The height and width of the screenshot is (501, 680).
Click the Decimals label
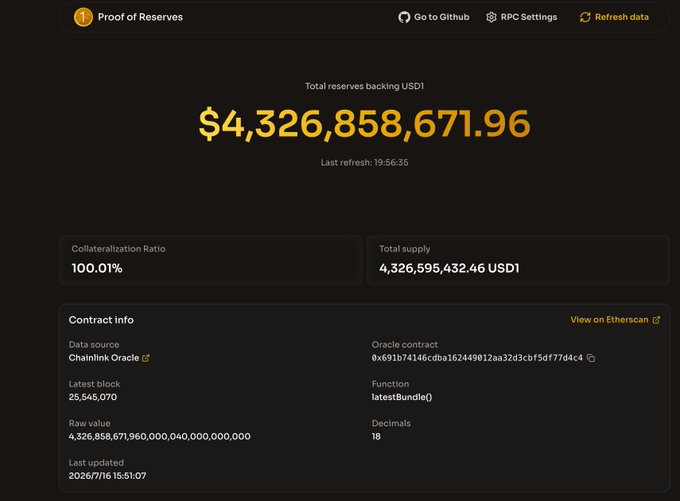pyautogui.click(x=391, y=423)
